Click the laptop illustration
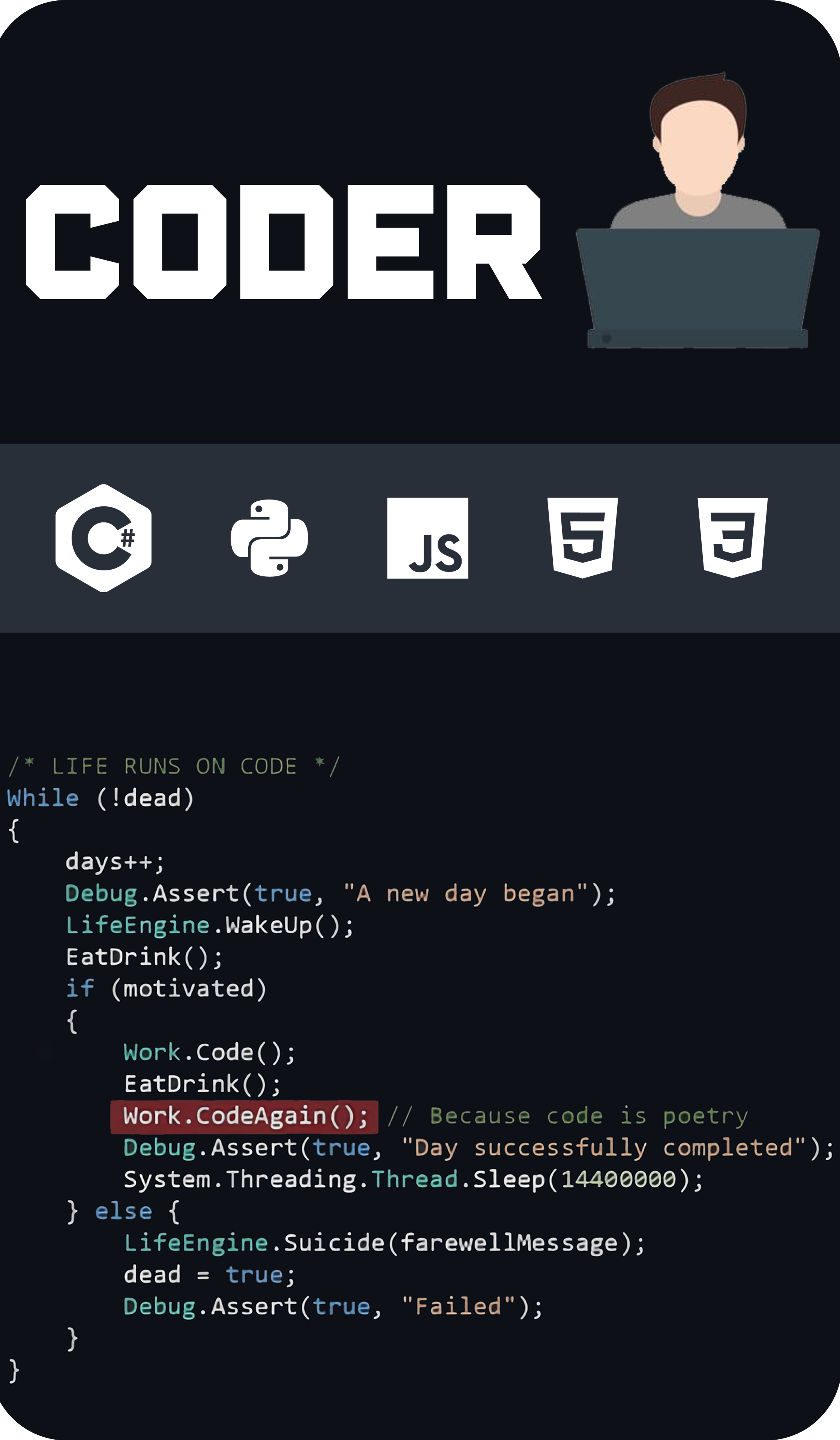The image size is (840, 1440). (697, 286)
